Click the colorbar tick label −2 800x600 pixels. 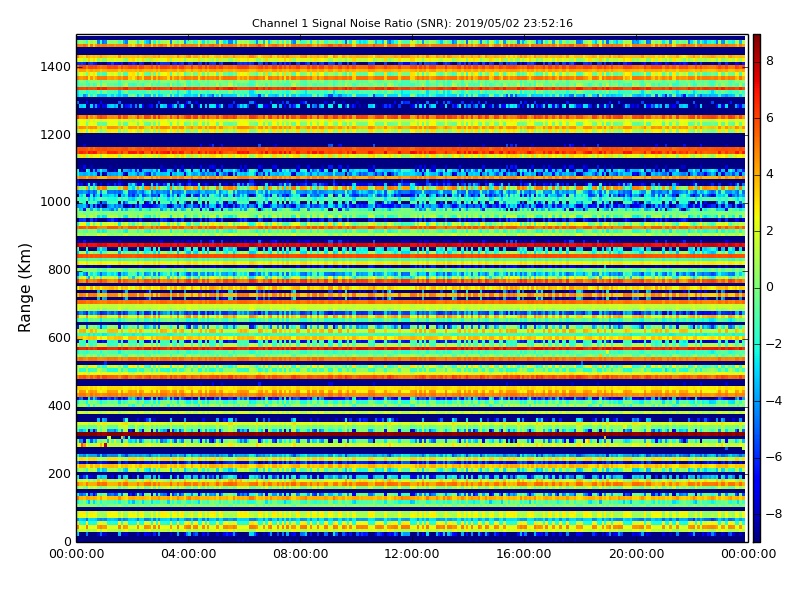click(x=774, y=344)
